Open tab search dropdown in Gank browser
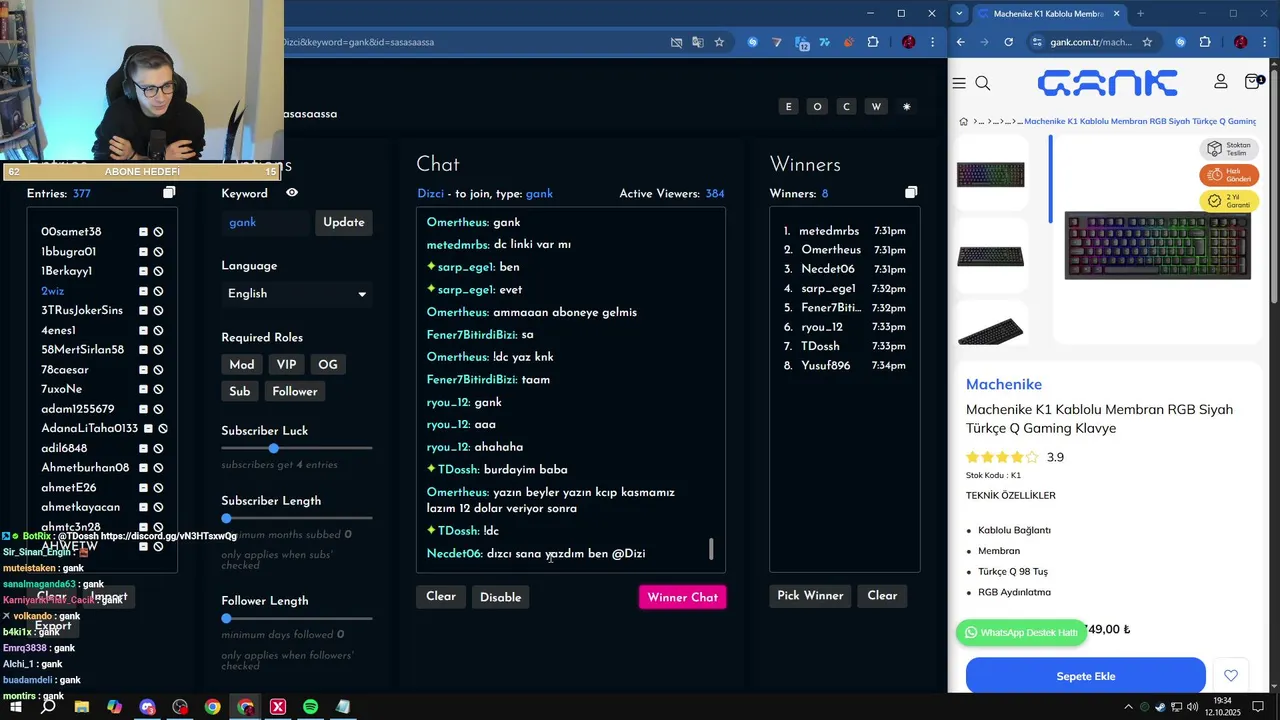 (960, 13)
